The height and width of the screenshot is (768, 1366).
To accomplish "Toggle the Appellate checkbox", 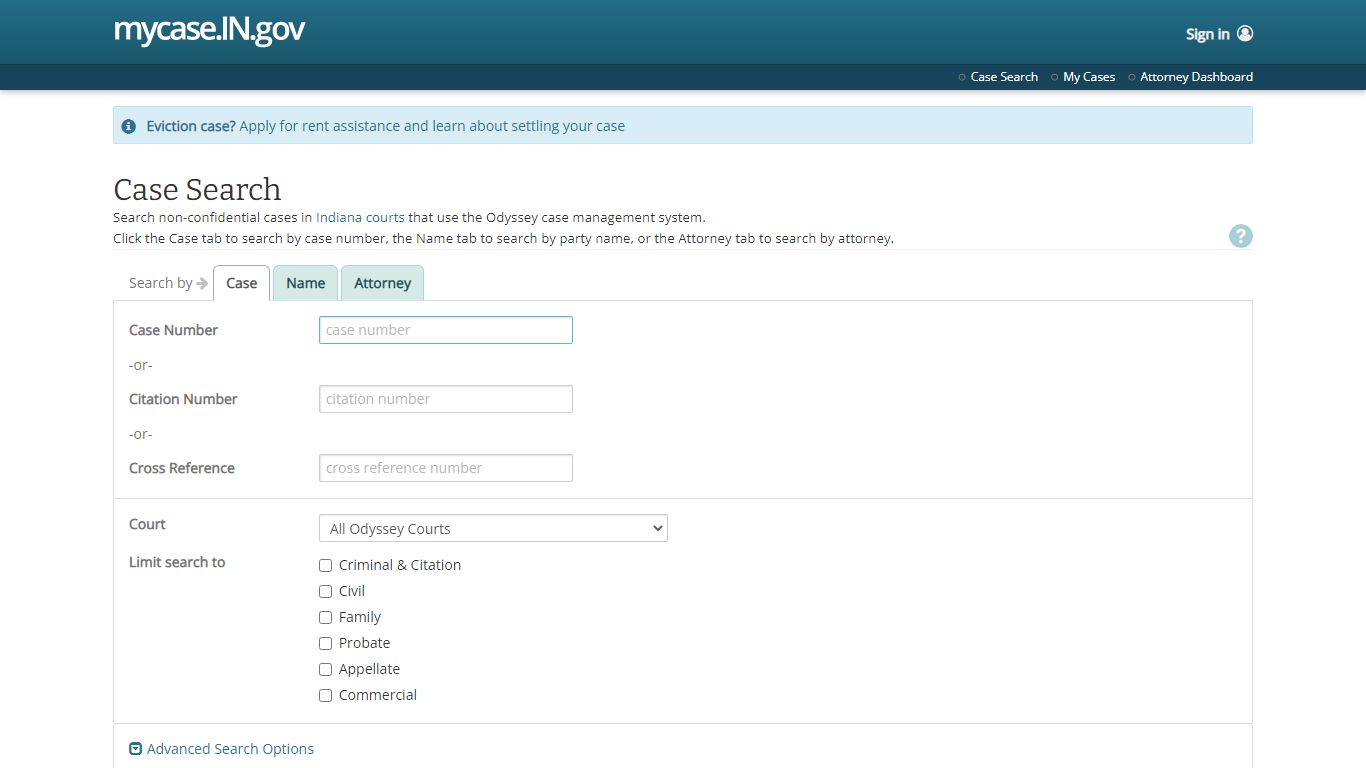I will pyautogui.click(x=325, y=669).
